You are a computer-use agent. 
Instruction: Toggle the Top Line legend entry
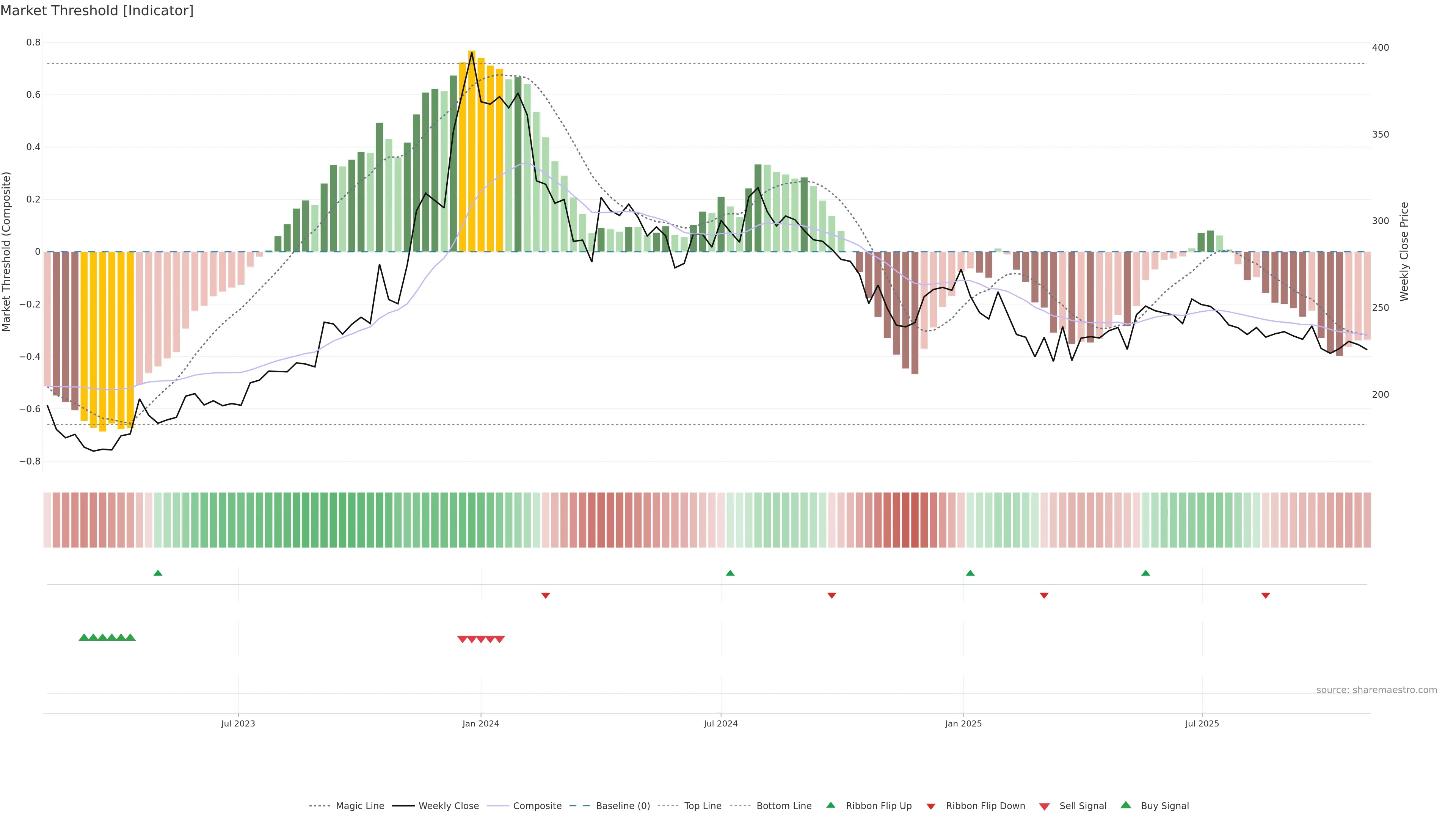(x=703, y=806)
